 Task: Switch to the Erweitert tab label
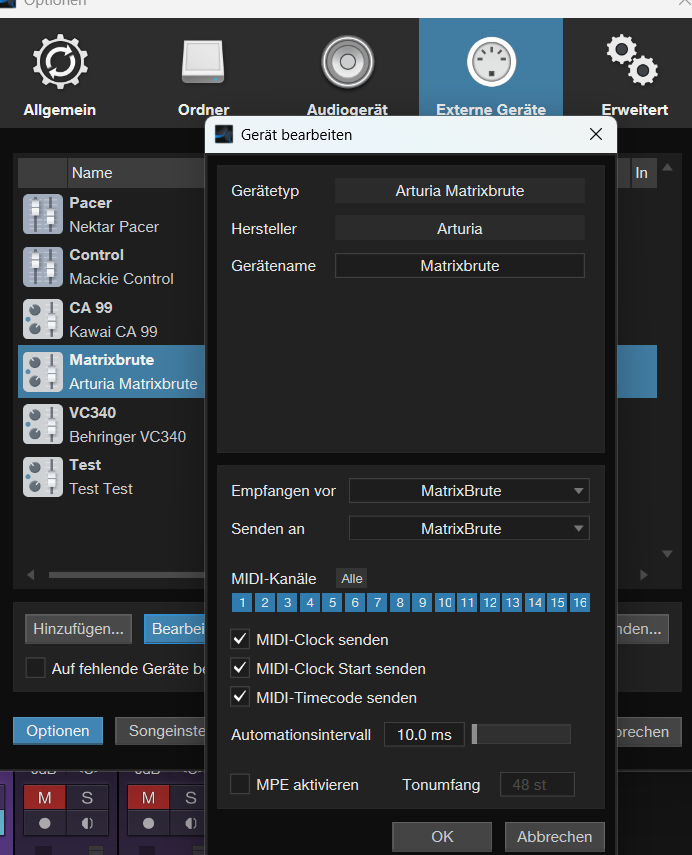click(x=635, y=110)
